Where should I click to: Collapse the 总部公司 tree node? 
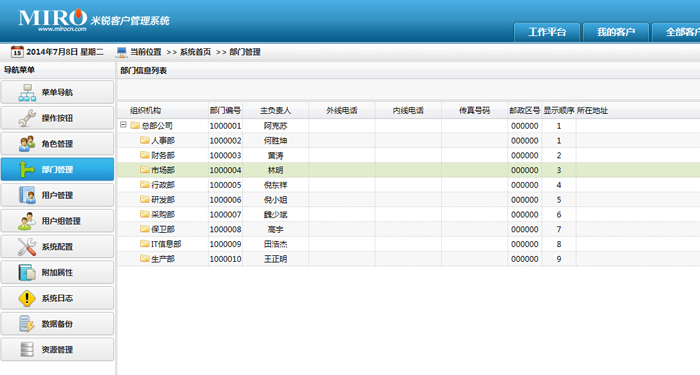point(123,125)
